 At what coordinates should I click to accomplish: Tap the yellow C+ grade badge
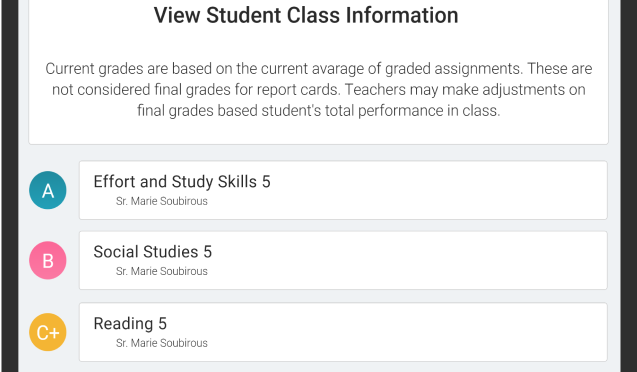tap(48, 332)
